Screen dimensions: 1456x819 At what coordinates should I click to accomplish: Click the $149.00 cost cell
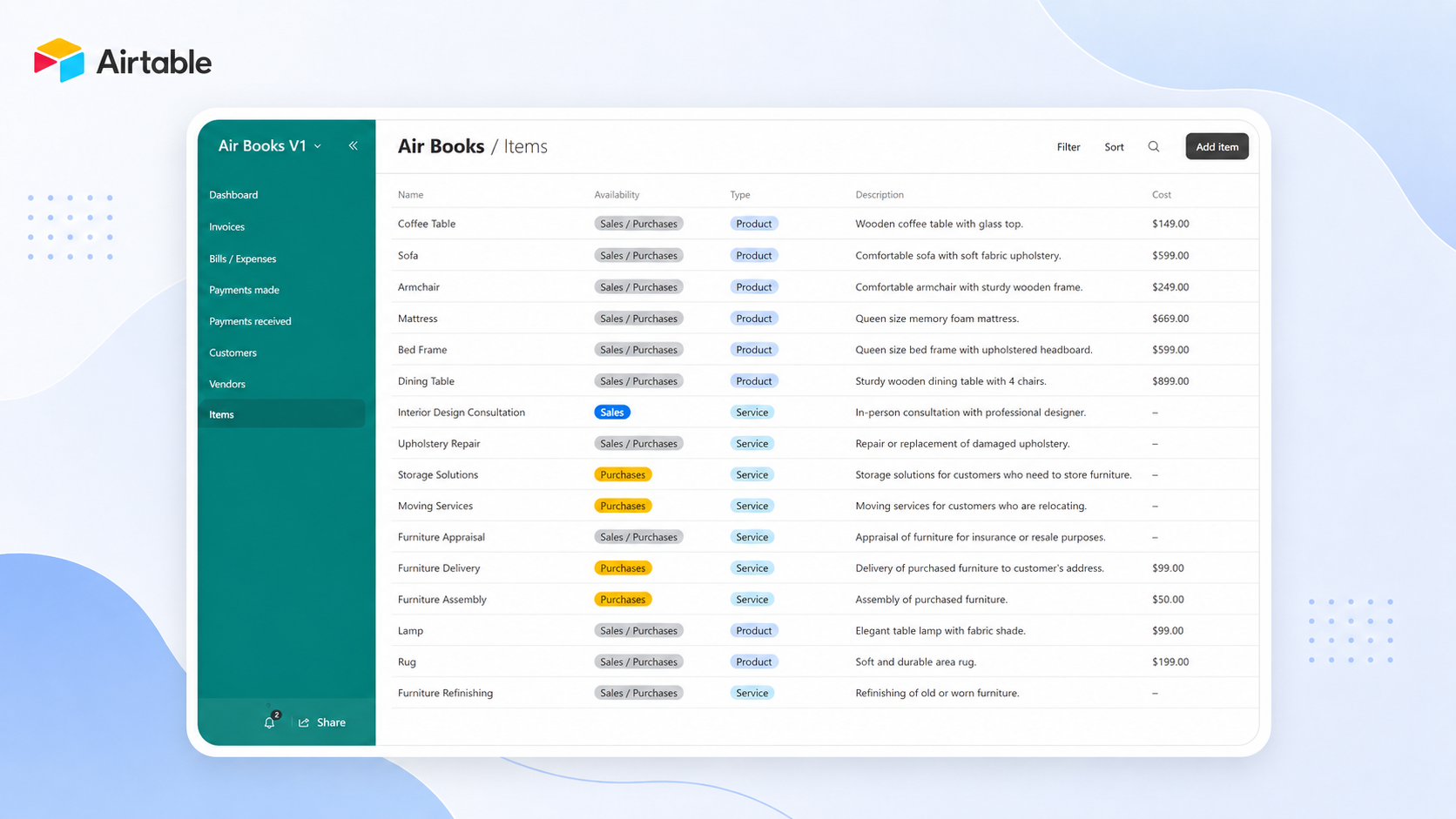1170,224
